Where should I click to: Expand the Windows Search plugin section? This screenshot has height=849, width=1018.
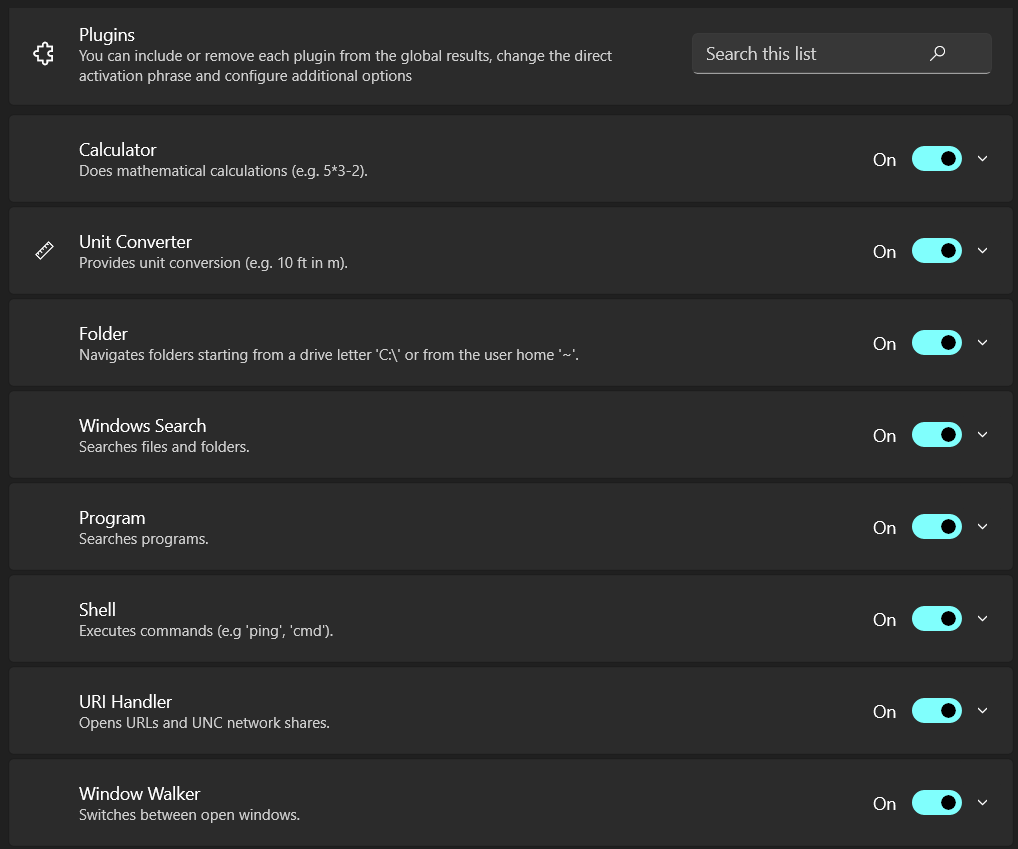982,434
